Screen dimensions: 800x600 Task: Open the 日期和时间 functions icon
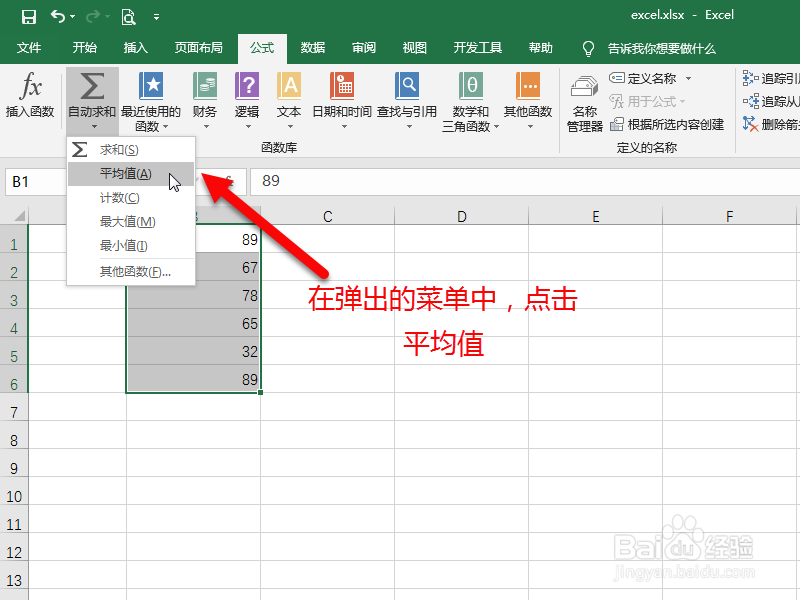342,86
